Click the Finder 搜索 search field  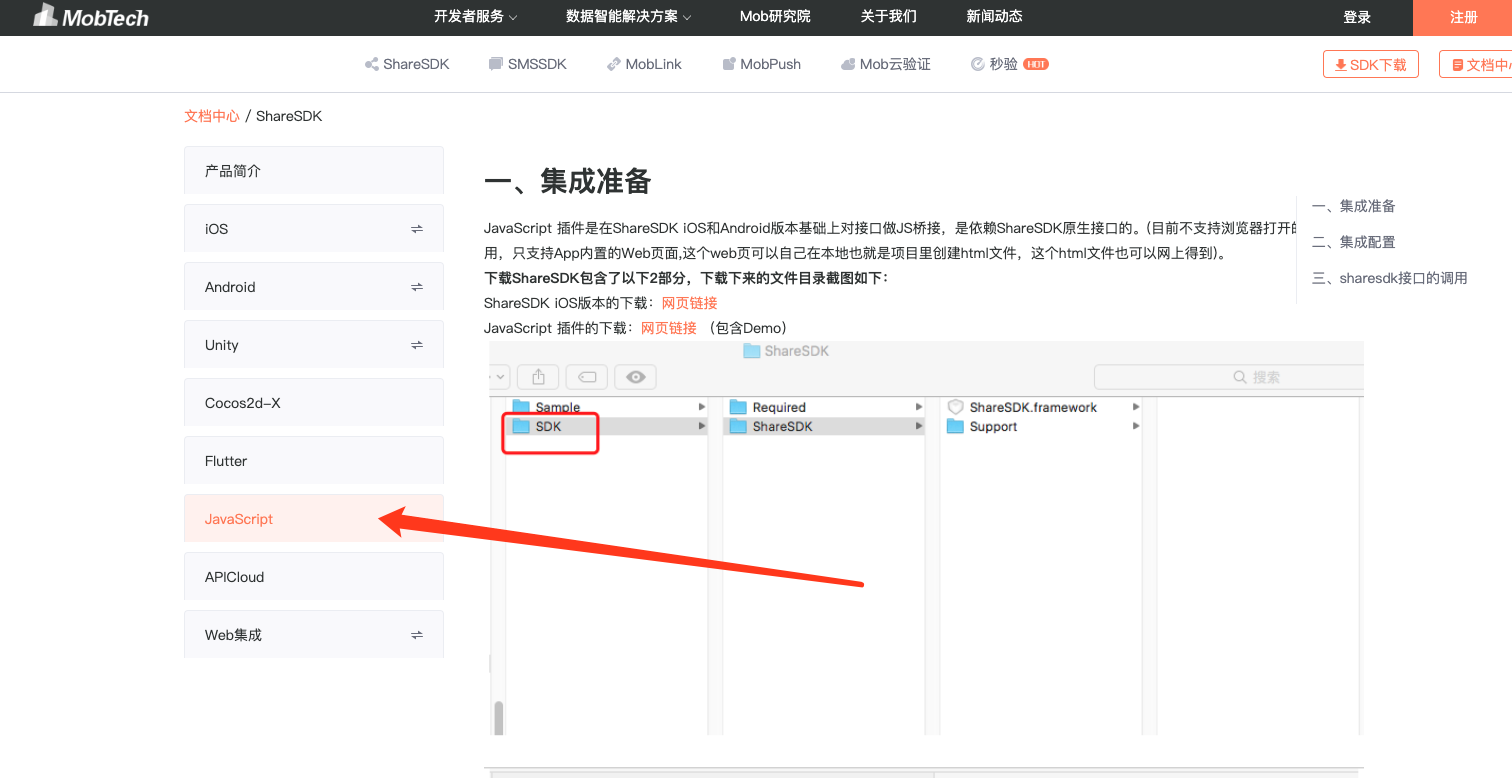[1229, 377]
